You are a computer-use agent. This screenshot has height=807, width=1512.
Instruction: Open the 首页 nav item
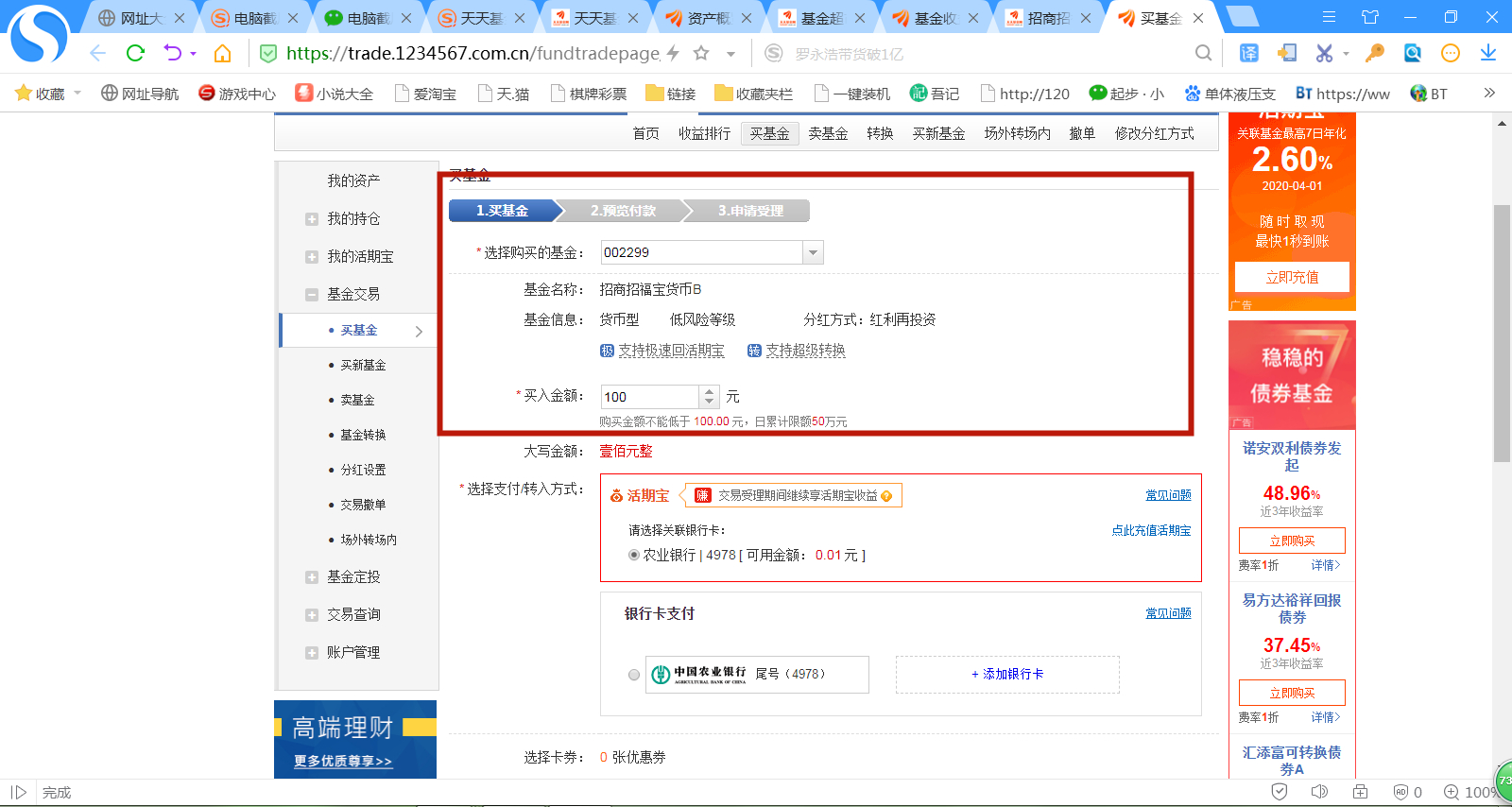pos(646,133)
